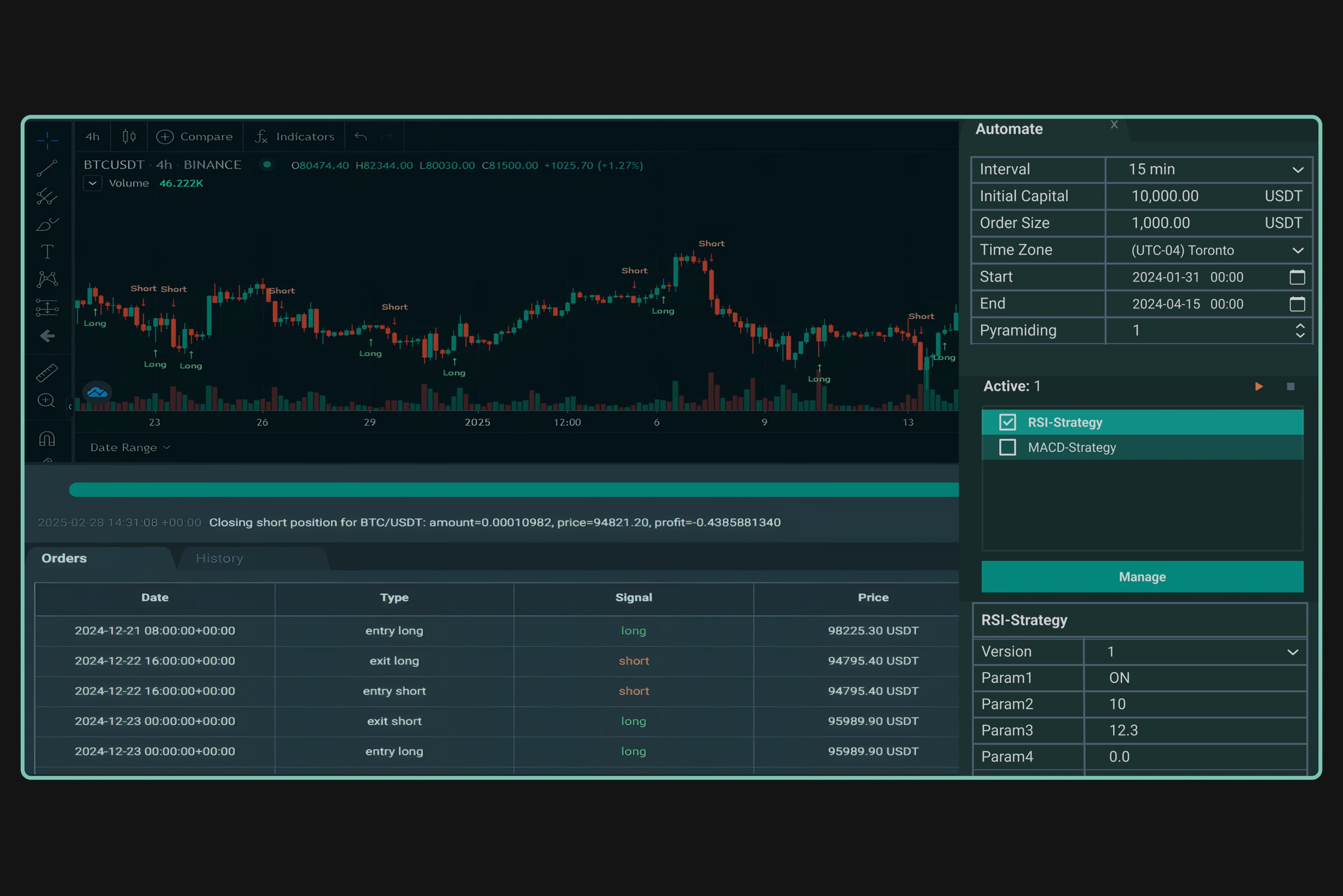Open the RSI-Strategy Version dropdown

click(x=1292, y=652)
